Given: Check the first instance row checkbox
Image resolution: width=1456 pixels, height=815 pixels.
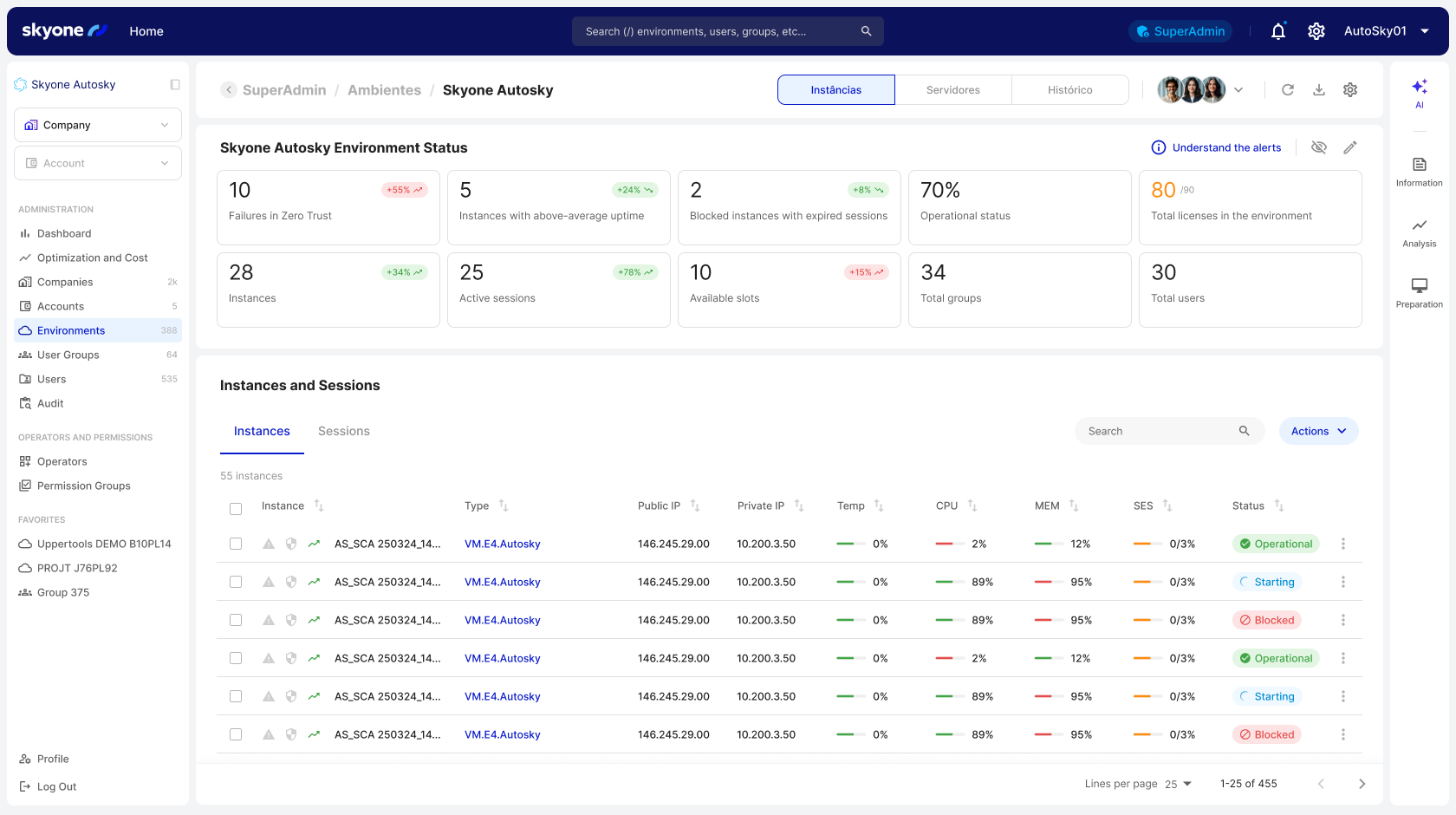Looking at the screenshot, I should (236, 544).
